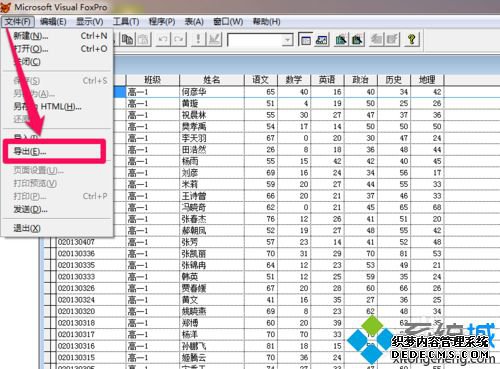This screenshot has width=500, height=369.
Task: Select the name cell 何彦华
Action: coord(212,92)
